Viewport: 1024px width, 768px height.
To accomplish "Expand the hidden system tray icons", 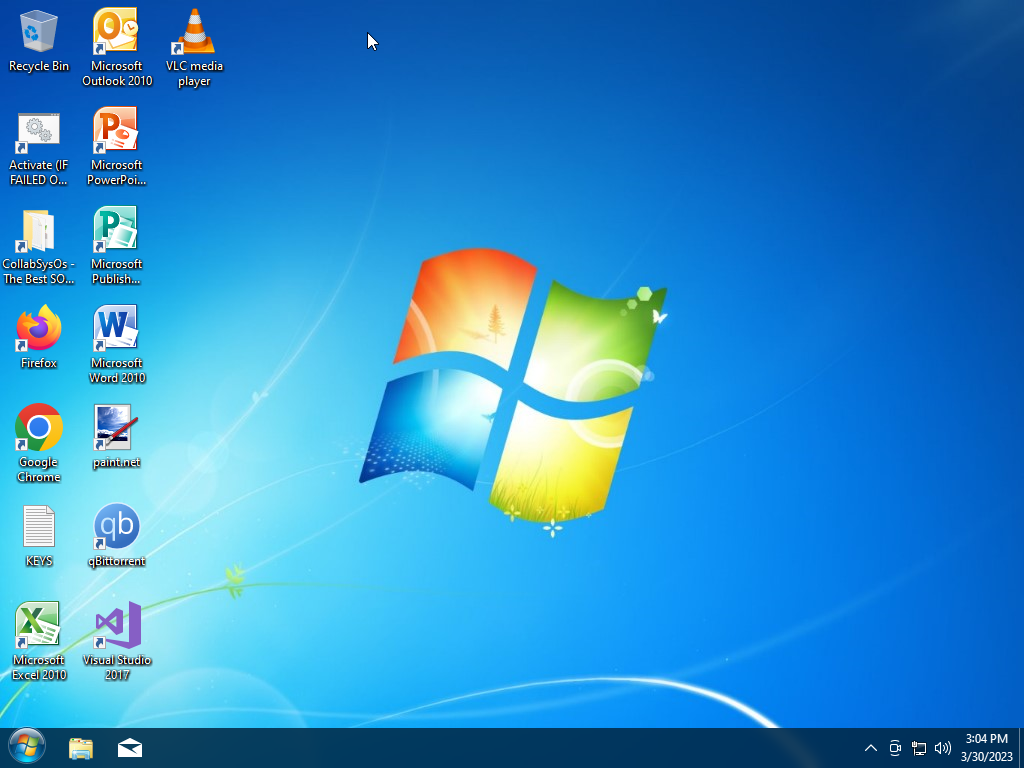I will click(870, 748).
